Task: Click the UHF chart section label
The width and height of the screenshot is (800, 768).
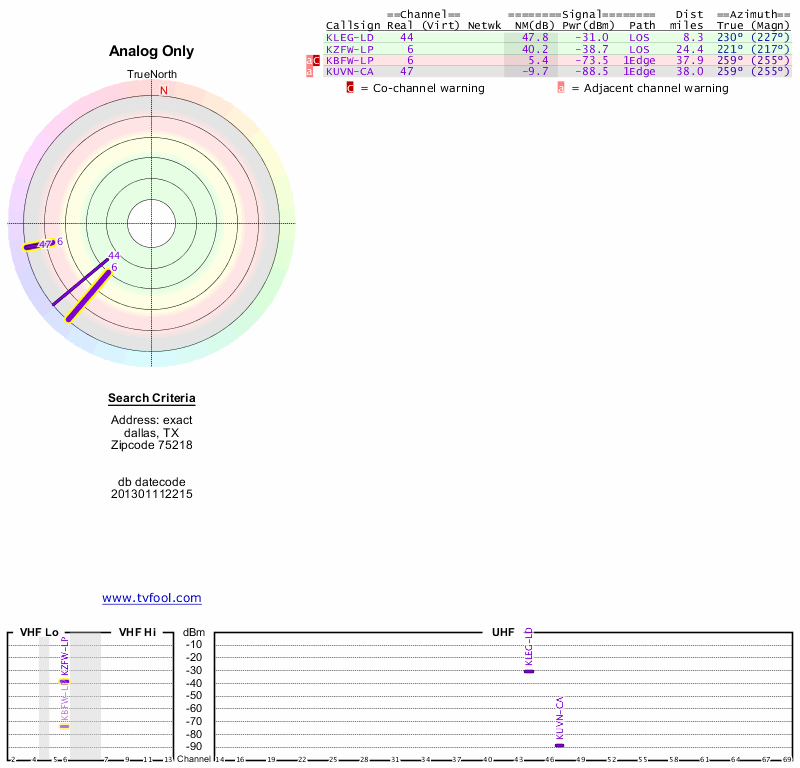Action: point(502,633)
